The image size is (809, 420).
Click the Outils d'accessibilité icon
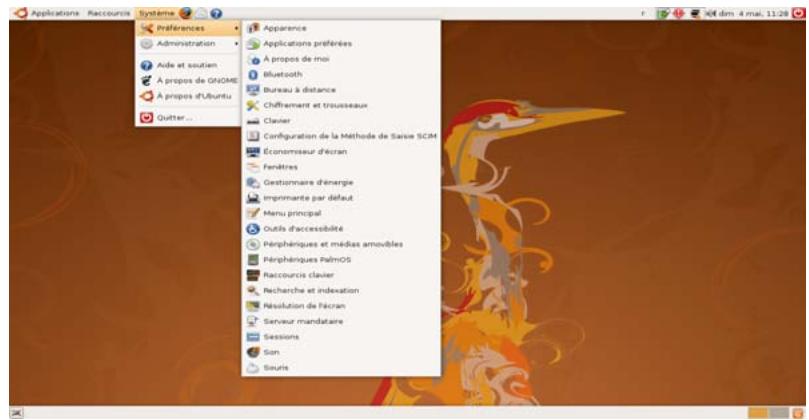(x=253, y=229)
